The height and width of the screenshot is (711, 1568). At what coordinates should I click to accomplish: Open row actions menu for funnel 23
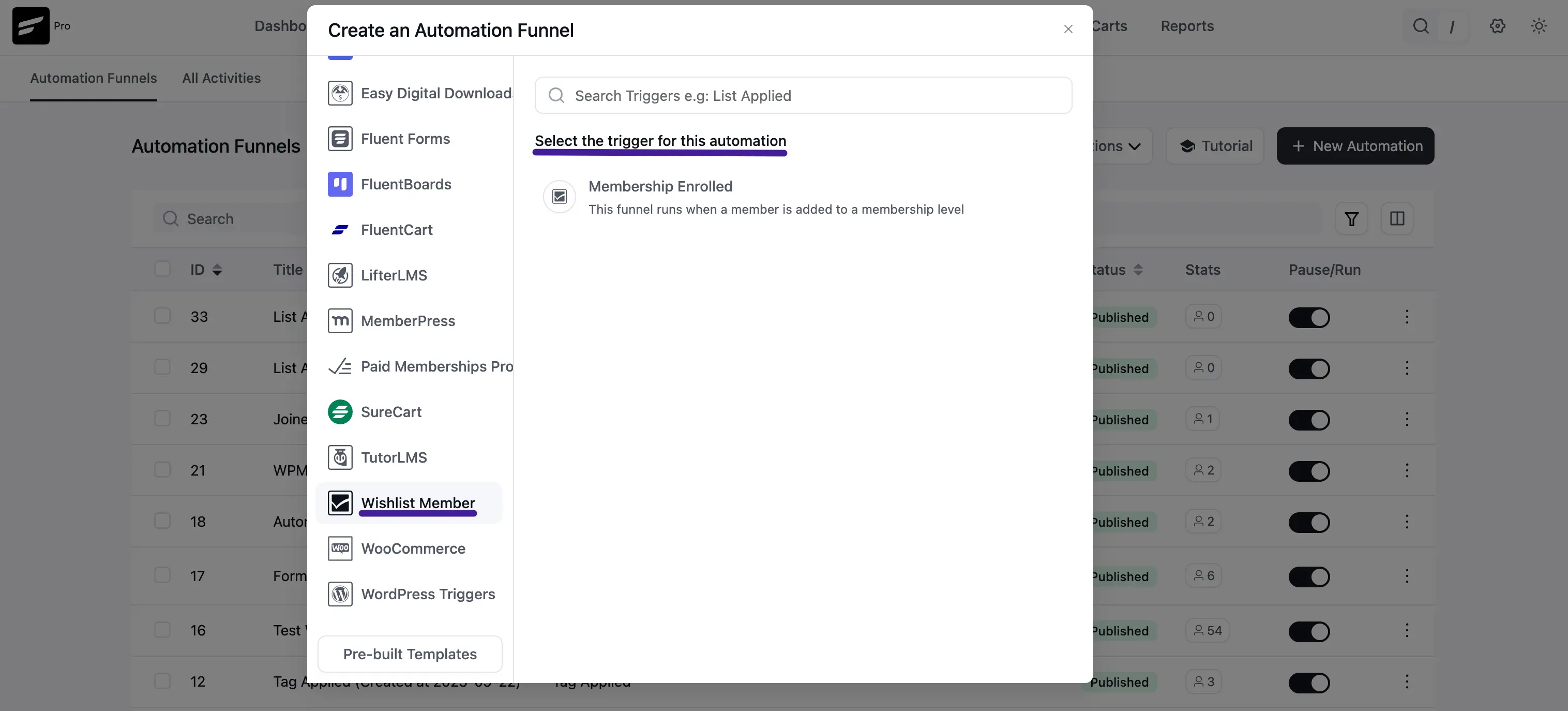[1407, 419]
